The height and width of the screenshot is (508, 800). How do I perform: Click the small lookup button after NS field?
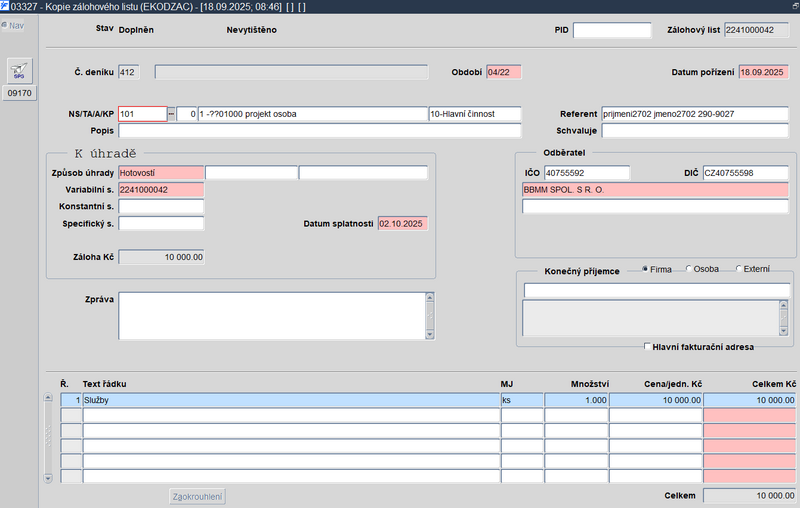(x=171, y=114)
